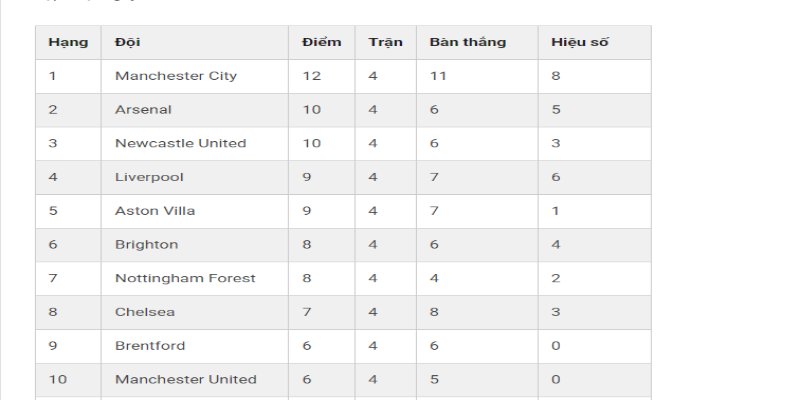Click the Manchester United team cell
Screen dimensions: 800x400
194,379
